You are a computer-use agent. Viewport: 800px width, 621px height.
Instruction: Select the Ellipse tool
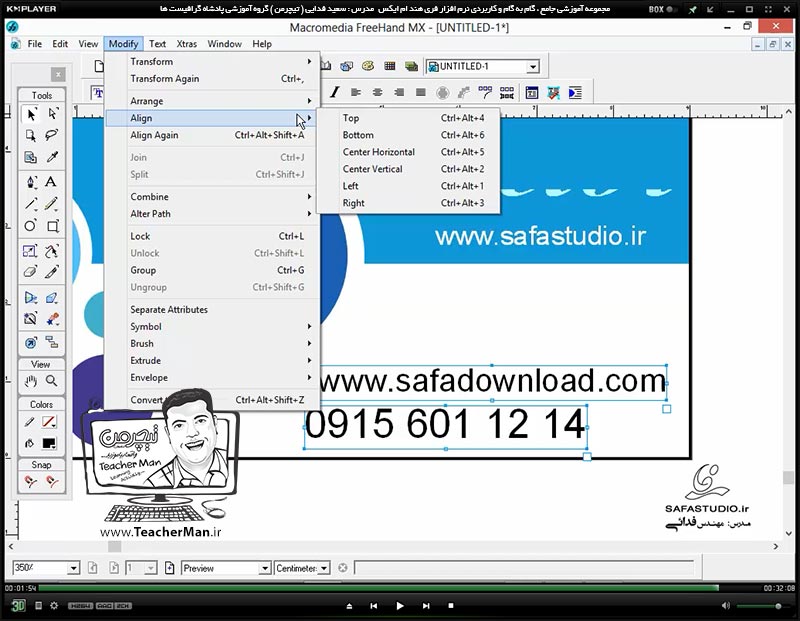(x=31, y=226)
